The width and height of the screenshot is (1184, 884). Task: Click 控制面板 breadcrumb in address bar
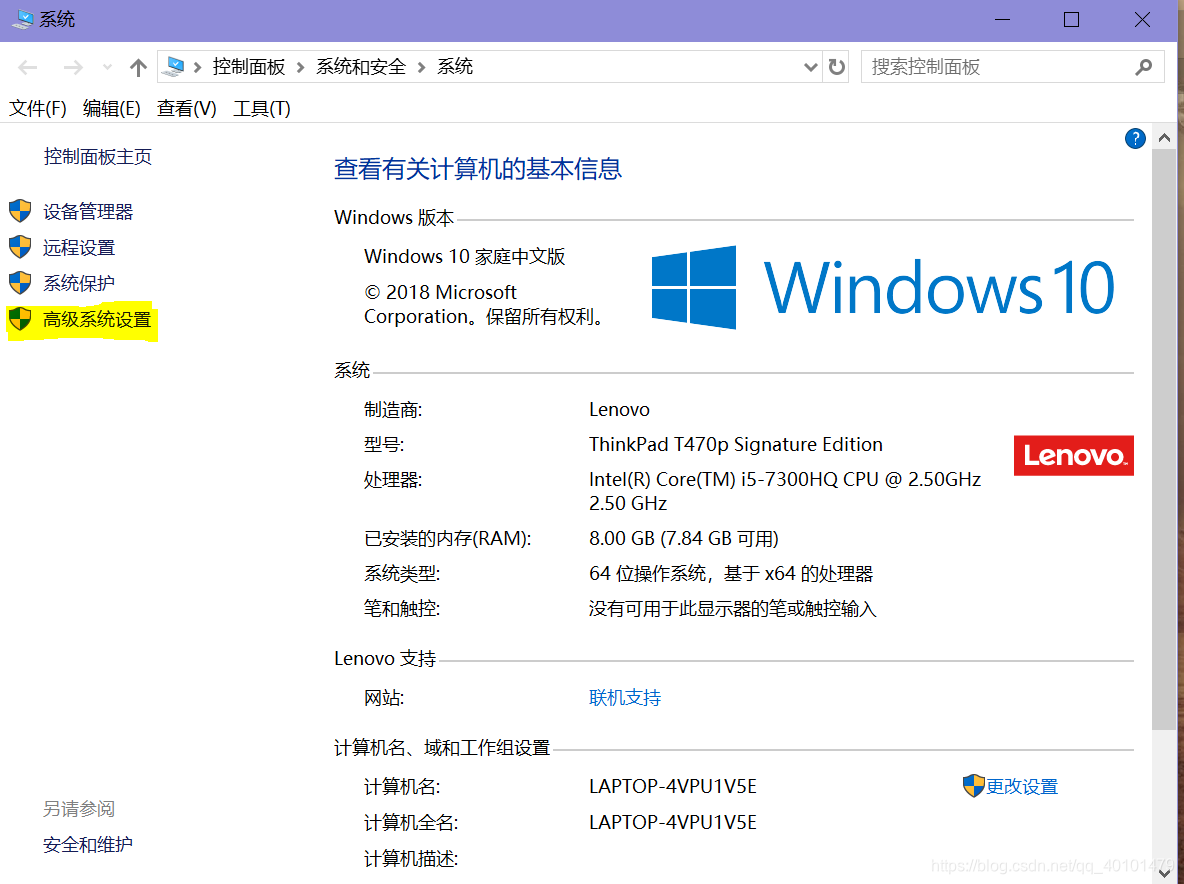coord(248,66)
